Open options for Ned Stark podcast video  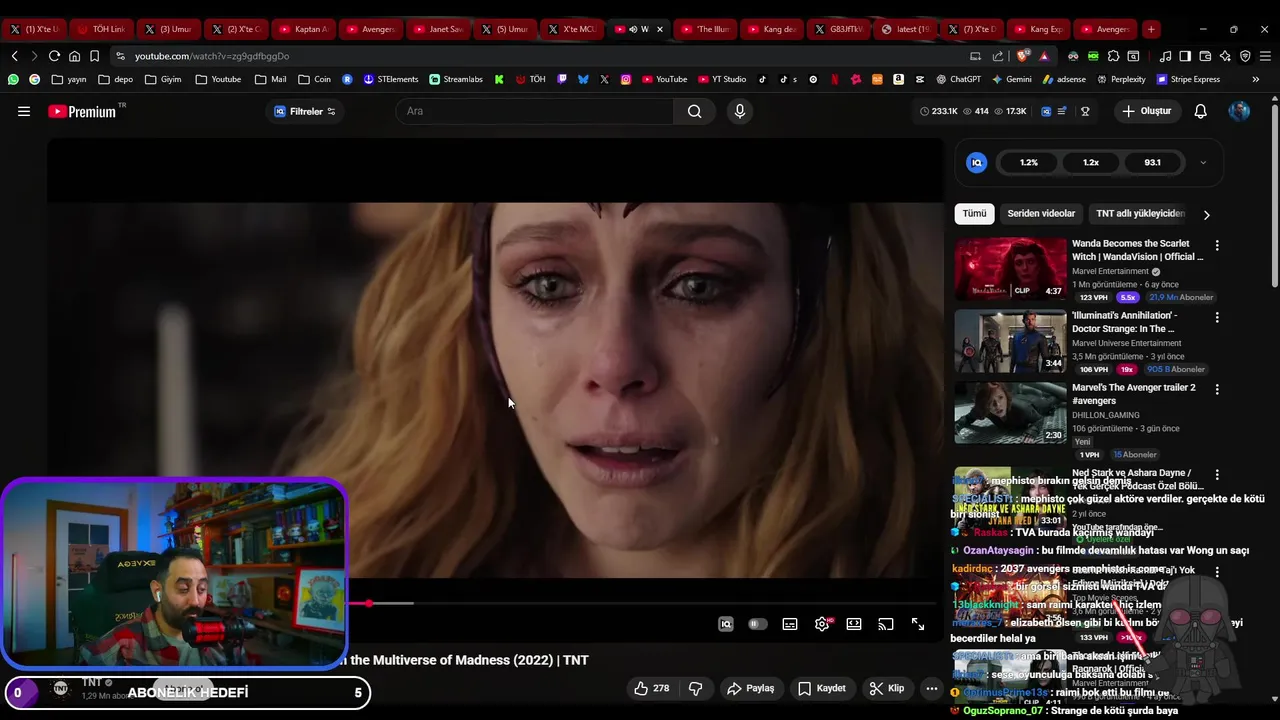(1217, 474)
